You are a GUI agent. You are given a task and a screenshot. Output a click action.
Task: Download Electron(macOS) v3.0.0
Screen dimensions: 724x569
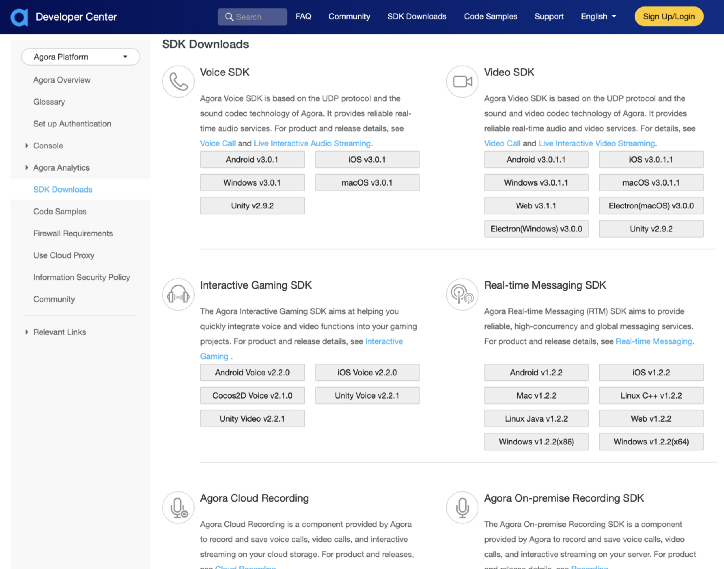click(651, 206)
